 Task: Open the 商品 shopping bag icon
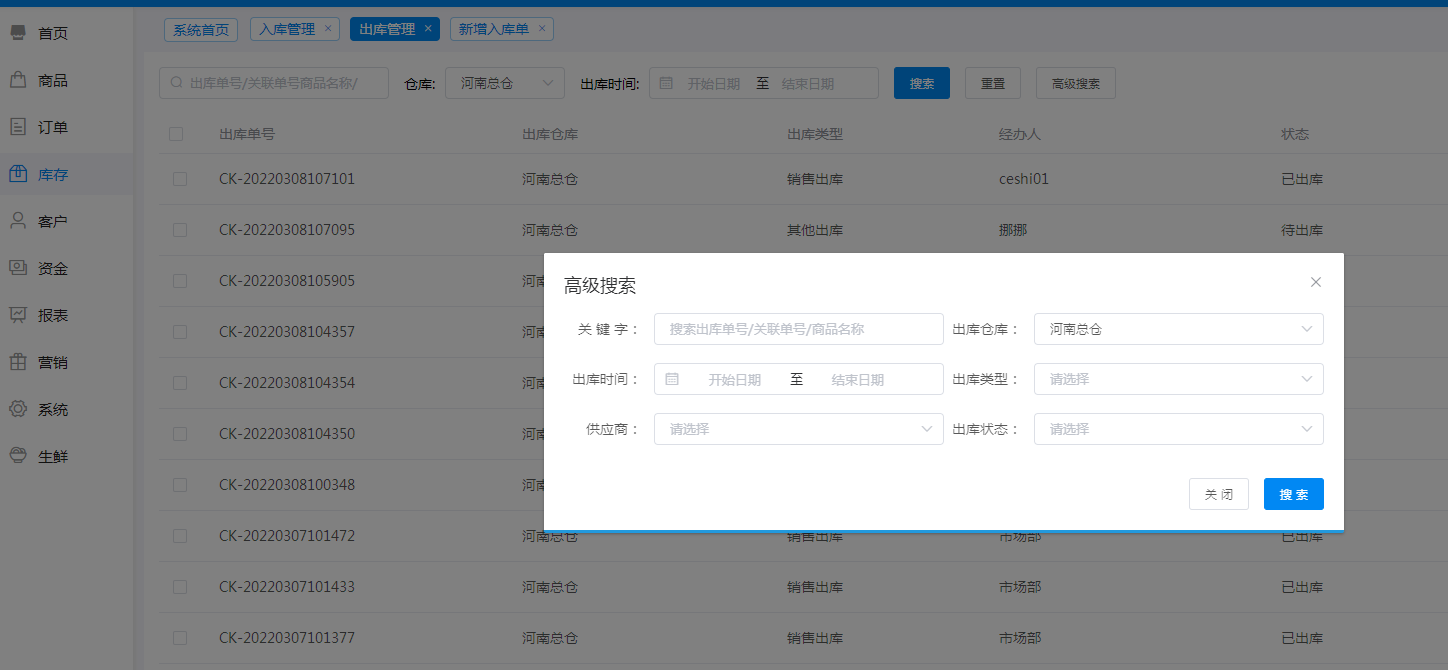click(x=18, y=80)
